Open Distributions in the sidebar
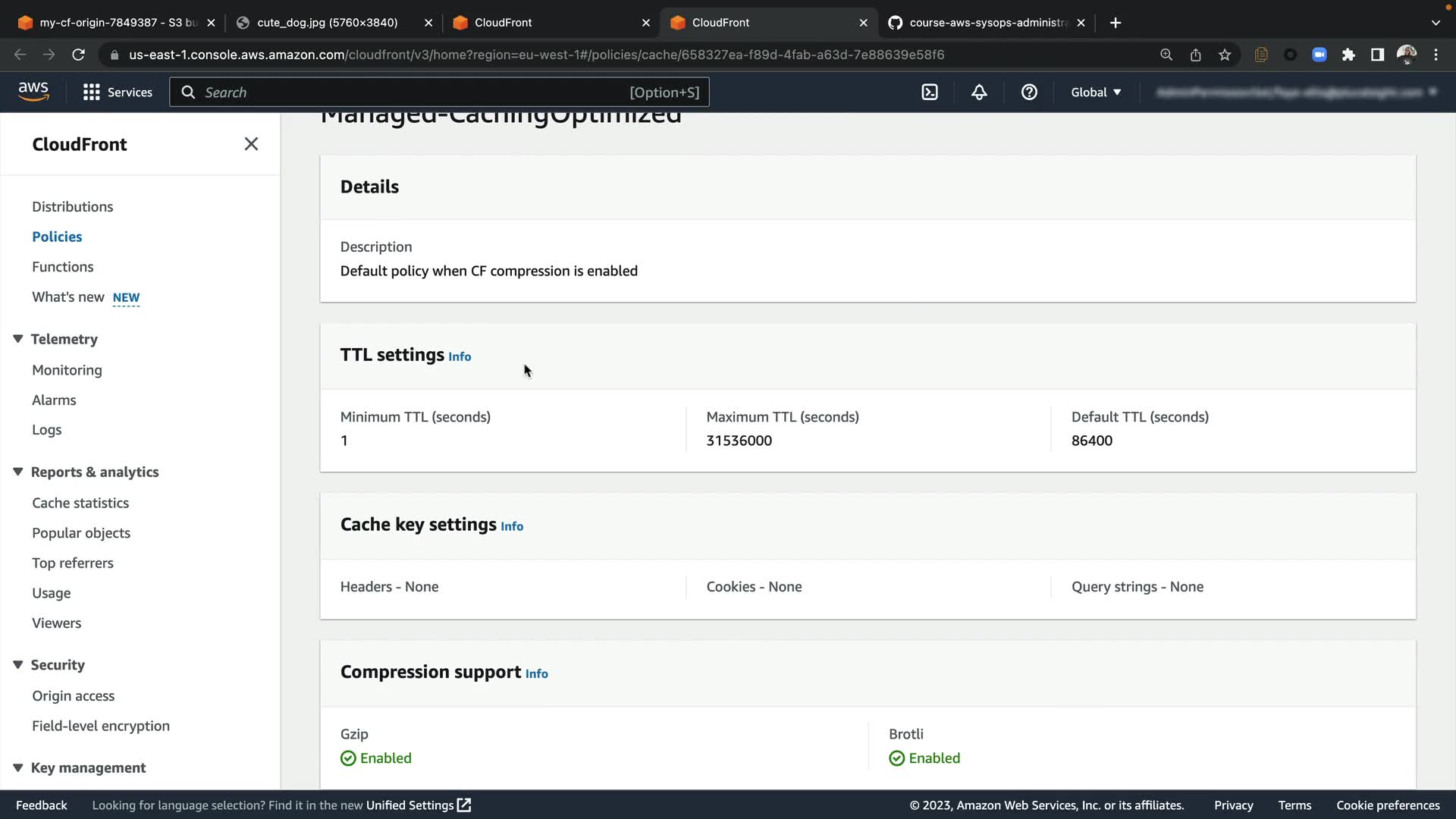1456x819 pixels. tap(72, 206)
